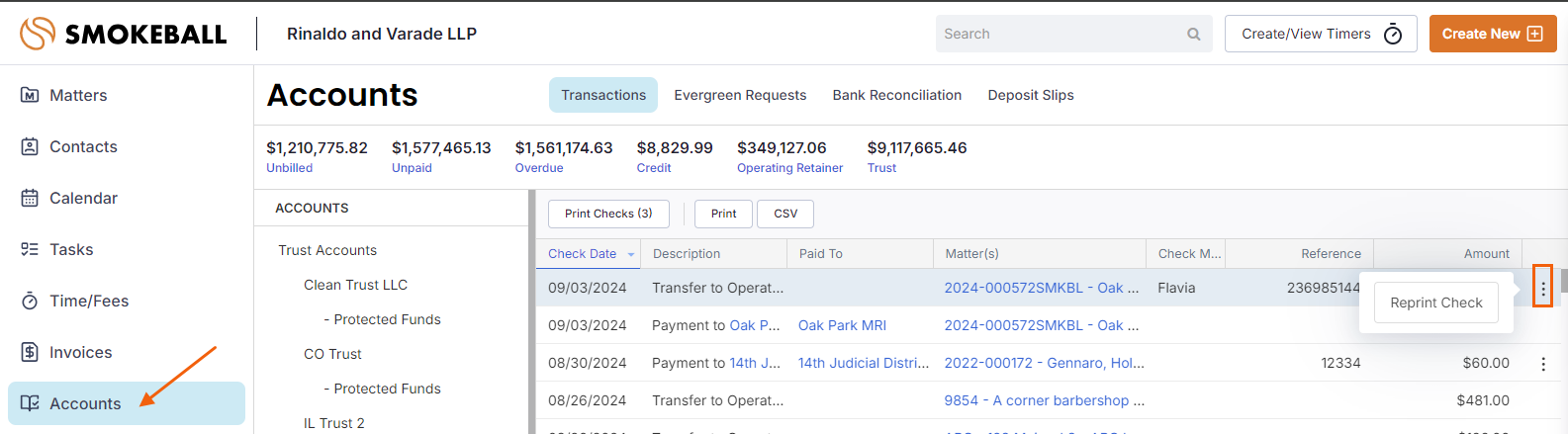The height and width of the screenshot is (434, 1568).
Task: Click the Amount column header
Action: (1447, 254)
